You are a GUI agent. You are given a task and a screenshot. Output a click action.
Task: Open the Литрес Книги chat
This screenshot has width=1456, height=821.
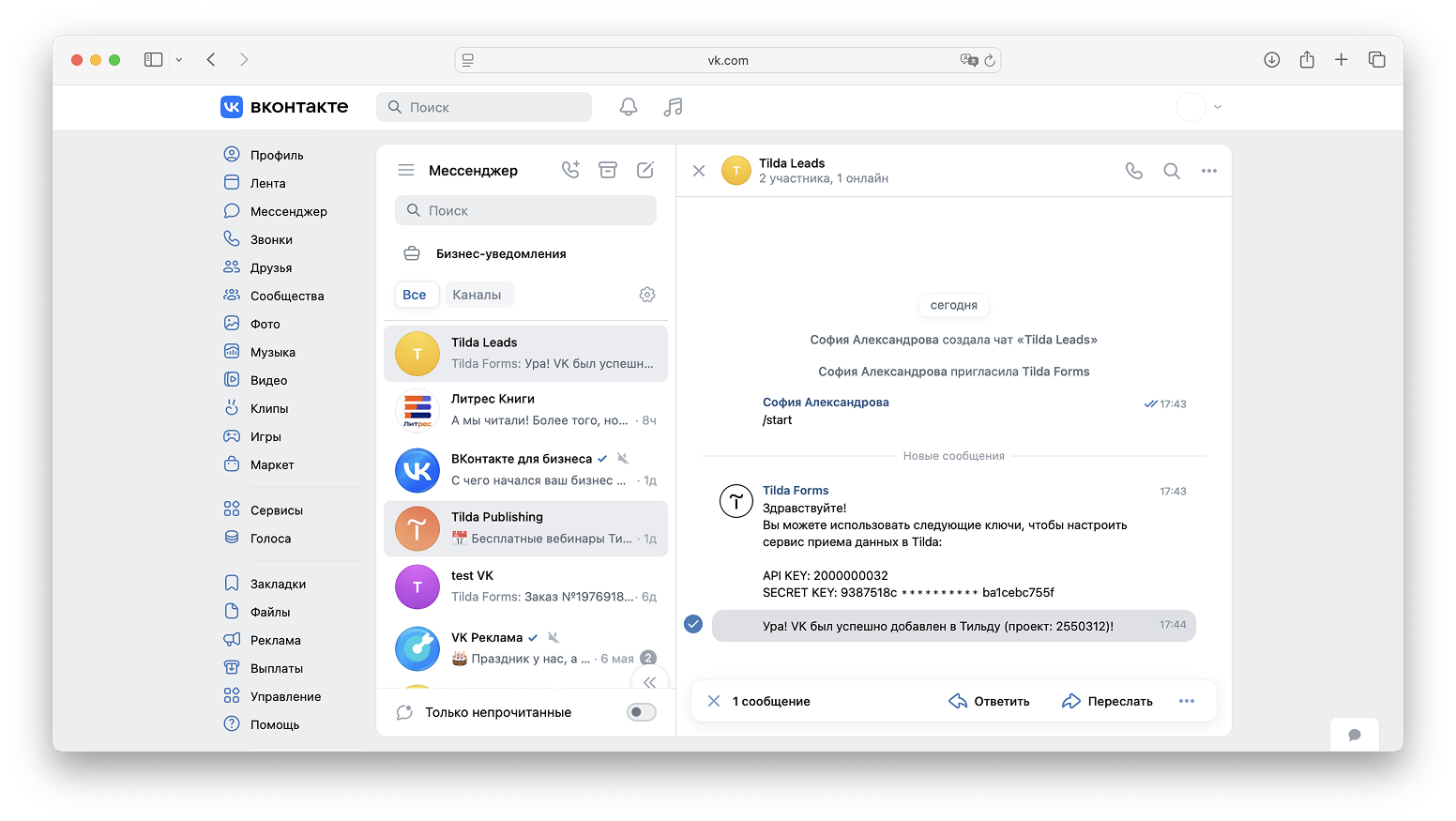coord(525,410)
